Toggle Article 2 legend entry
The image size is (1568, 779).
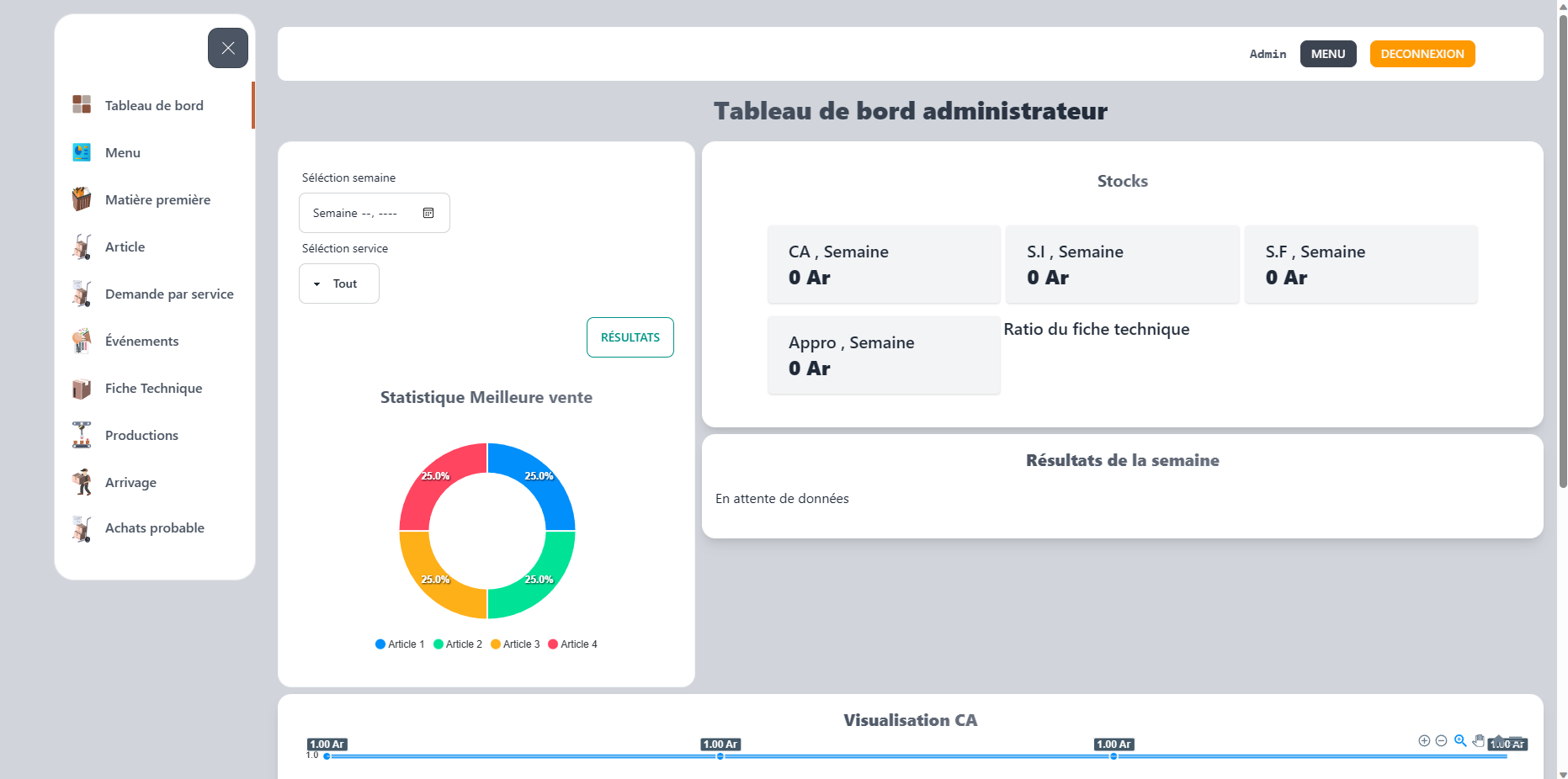click(458, 644)
